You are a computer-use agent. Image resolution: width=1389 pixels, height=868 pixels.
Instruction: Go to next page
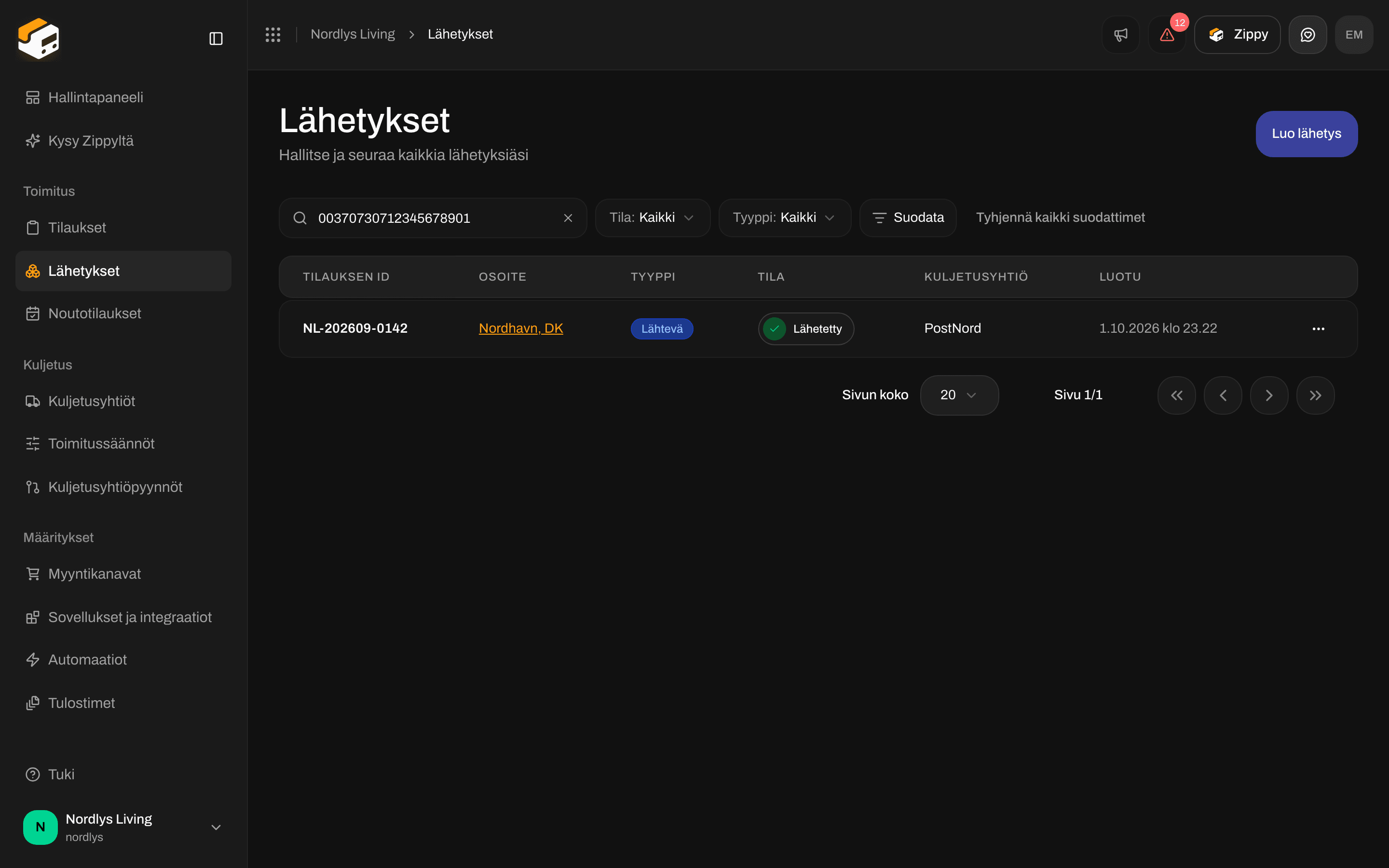1269,395
